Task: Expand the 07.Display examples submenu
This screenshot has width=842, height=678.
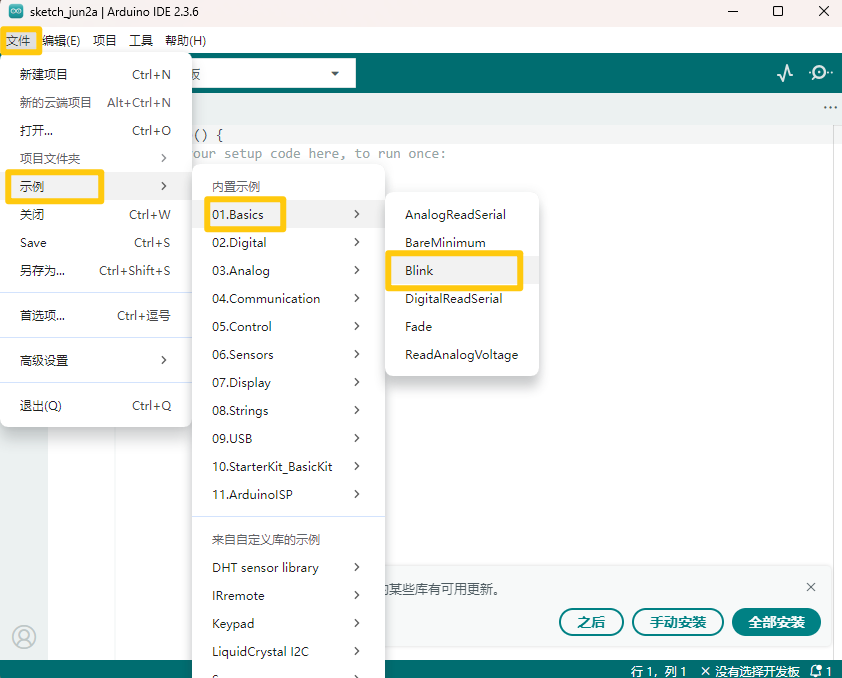Action: pos(288,383)
